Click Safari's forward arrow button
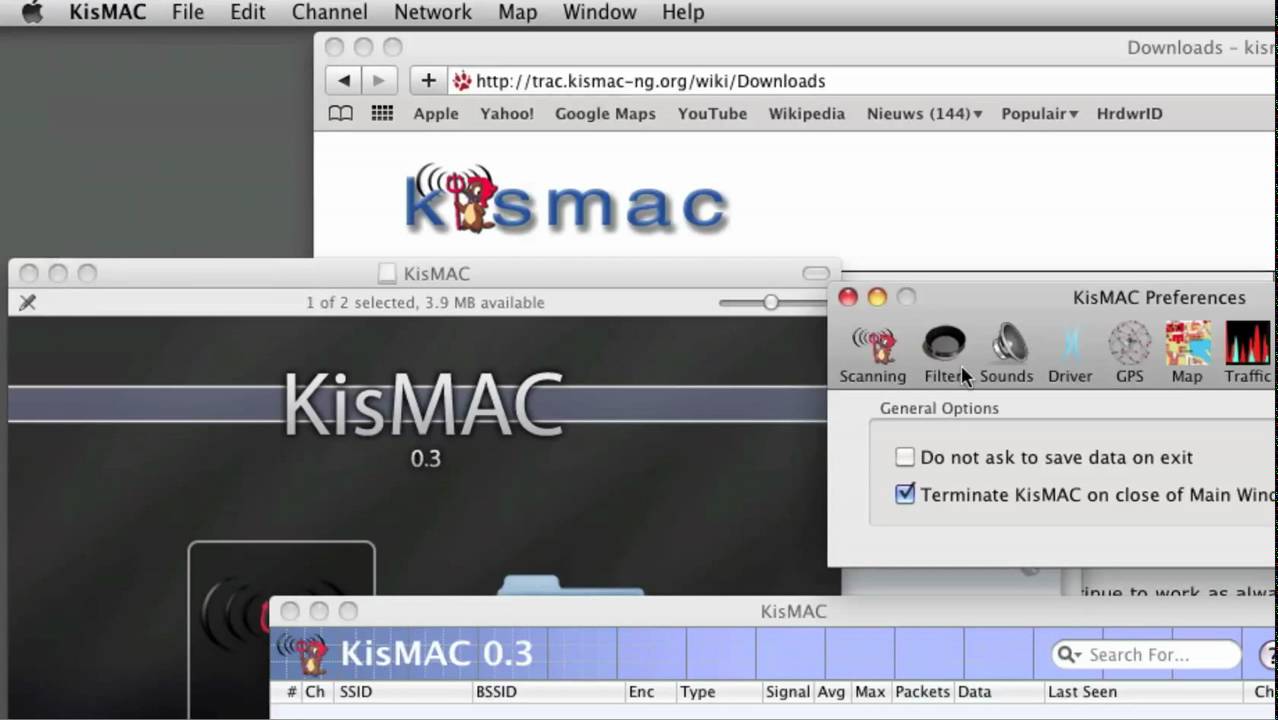 click(378, 81)
